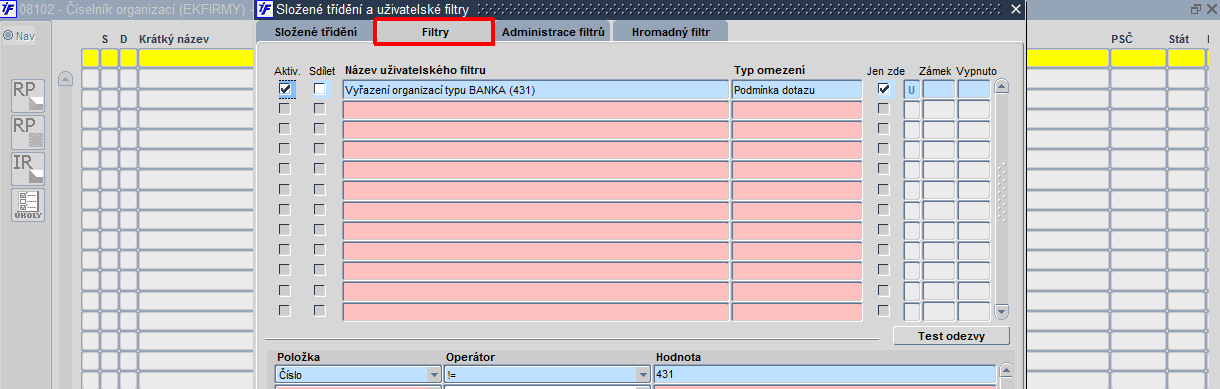Restore the Číselník organizací background window
Image resolution: width=1220 pixels, height=389 pixels.
(1196, 9)
